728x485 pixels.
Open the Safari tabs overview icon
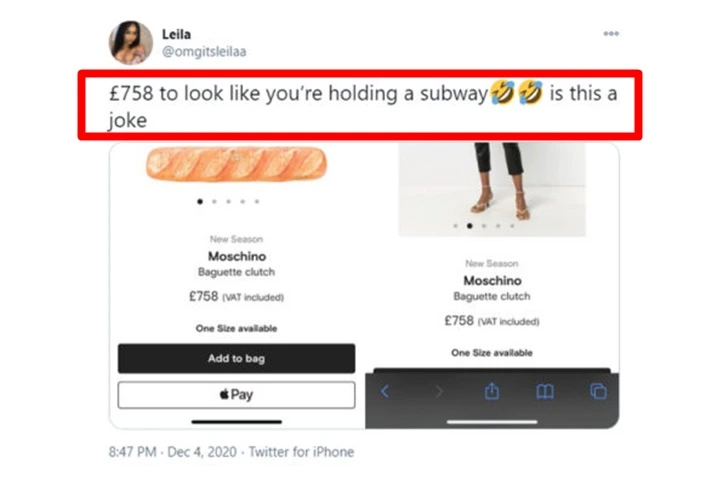coord(598,392)
